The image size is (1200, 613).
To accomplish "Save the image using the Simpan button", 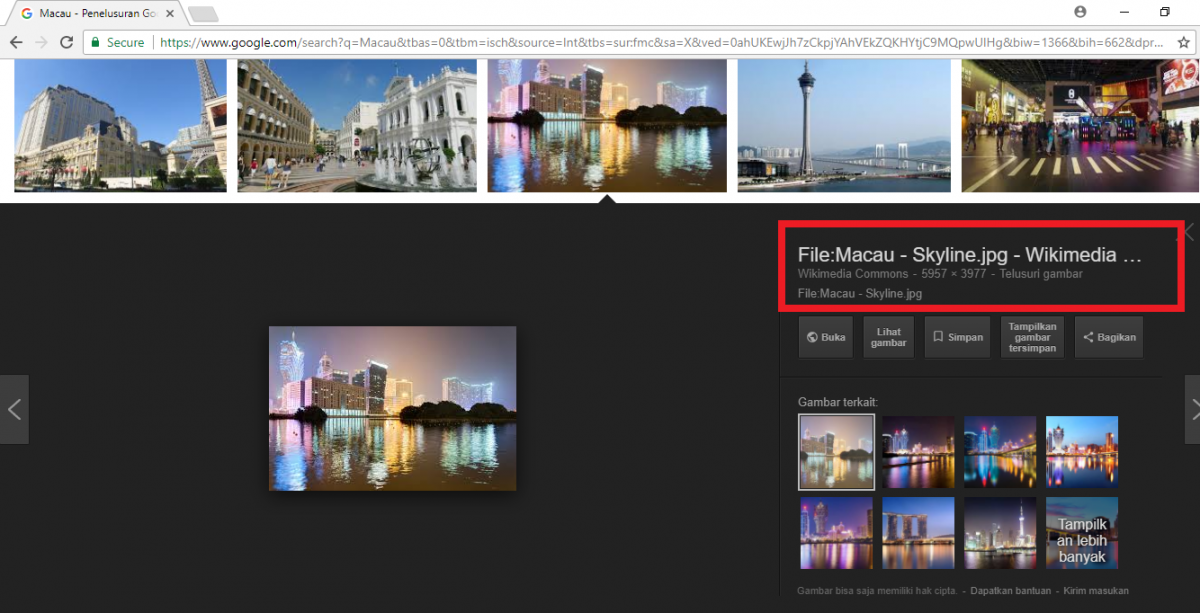I will (957, 337).
